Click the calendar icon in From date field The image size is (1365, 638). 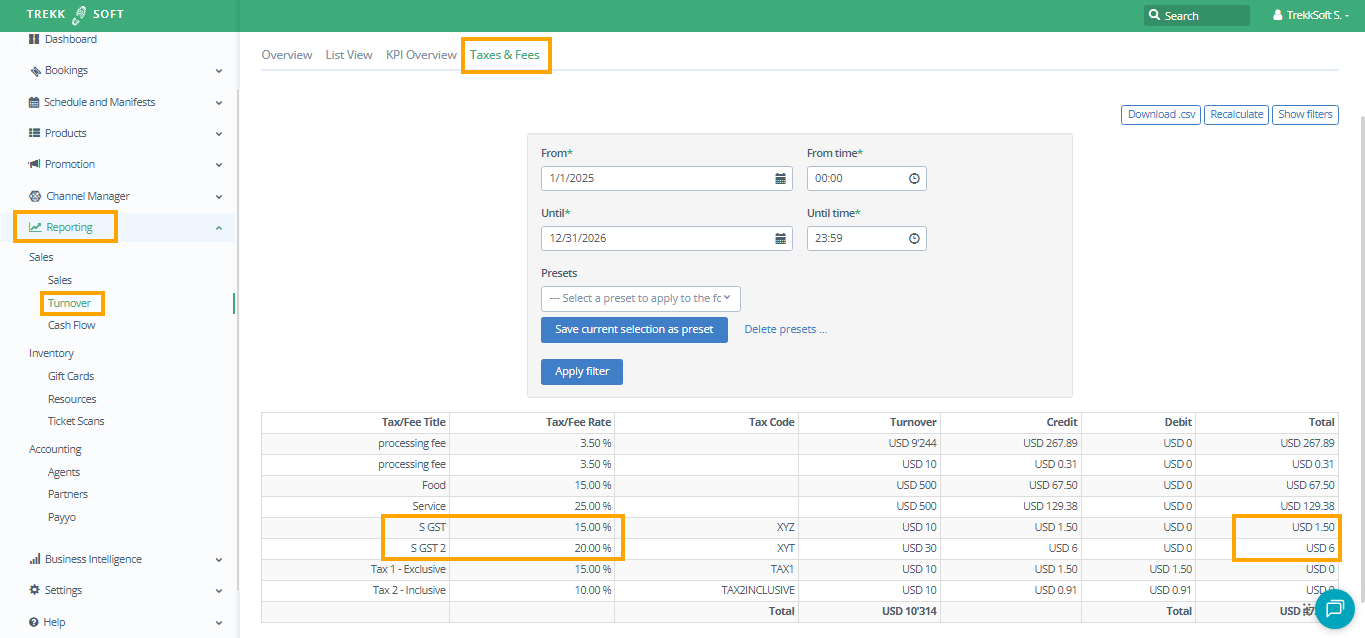click(780, 179)
